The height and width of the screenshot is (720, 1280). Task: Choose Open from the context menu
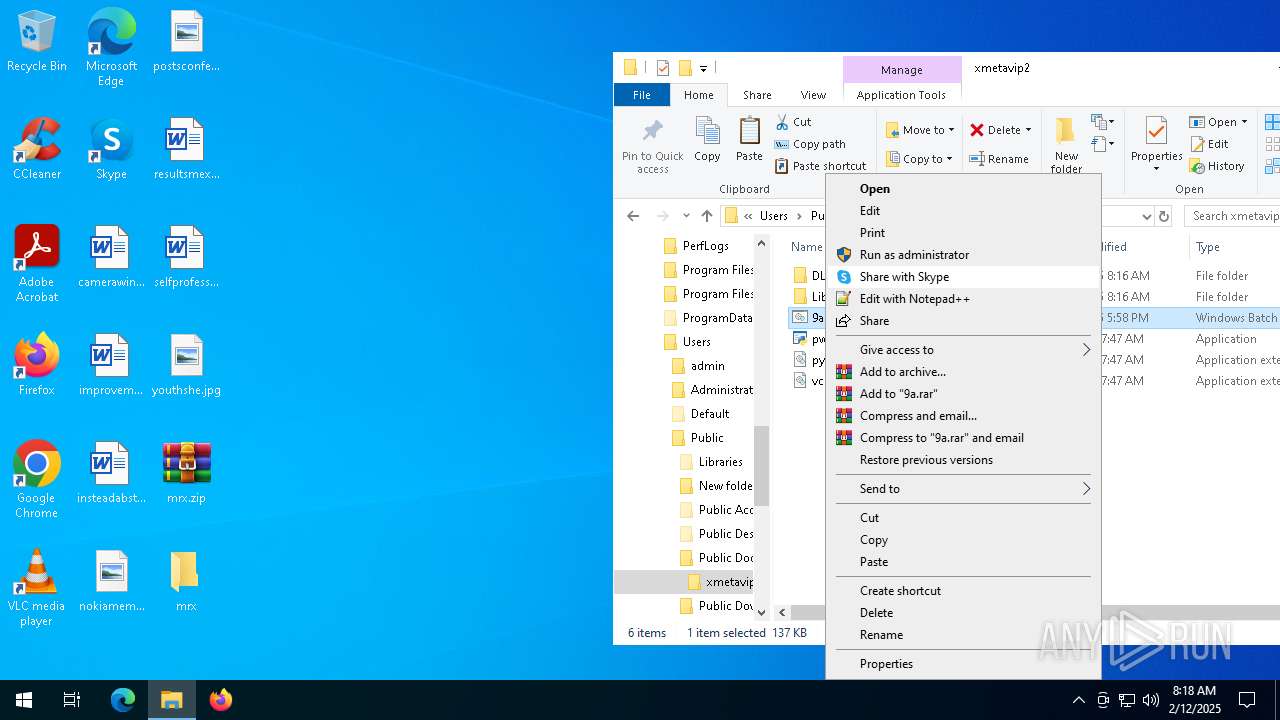964,189
